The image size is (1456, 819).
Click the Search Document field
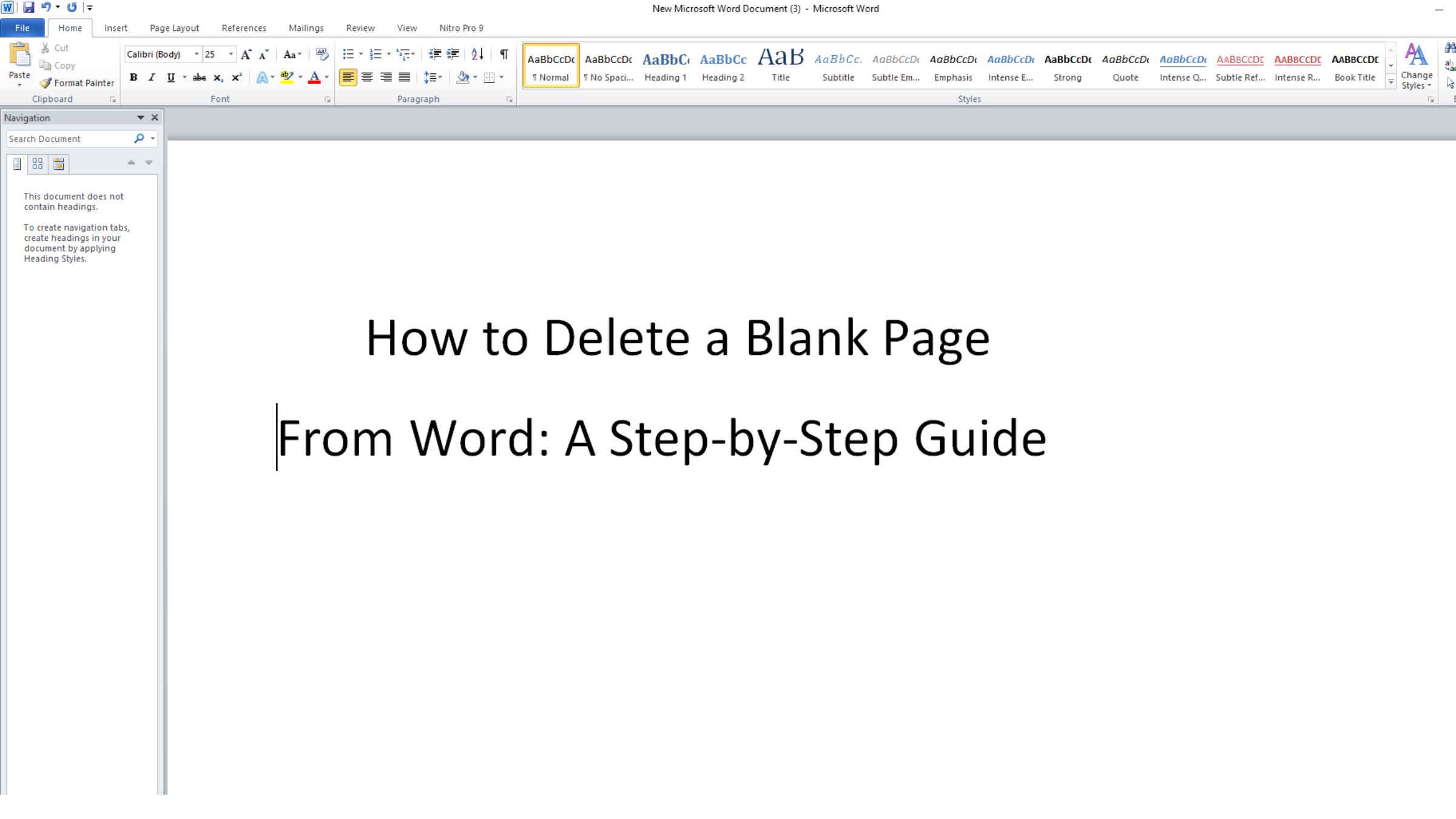(x=69, y=139)
